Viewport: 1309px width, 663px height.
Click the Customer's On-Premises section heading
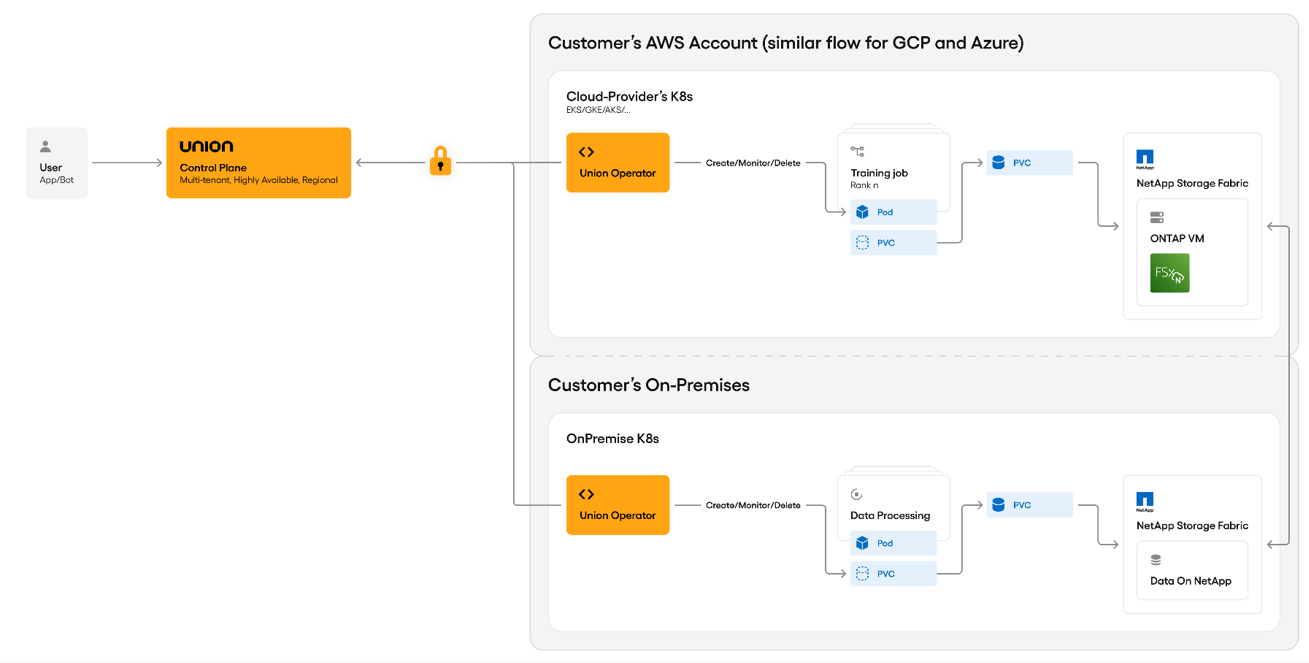(648, 384)
